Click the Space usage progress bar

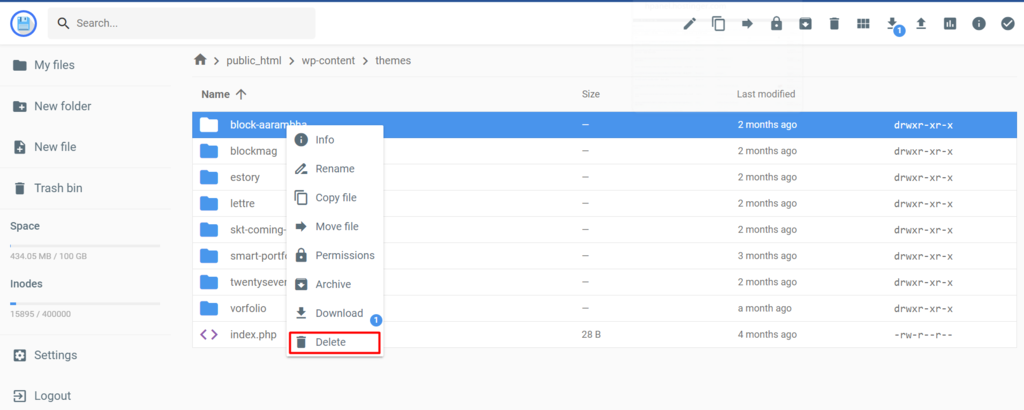85,245
